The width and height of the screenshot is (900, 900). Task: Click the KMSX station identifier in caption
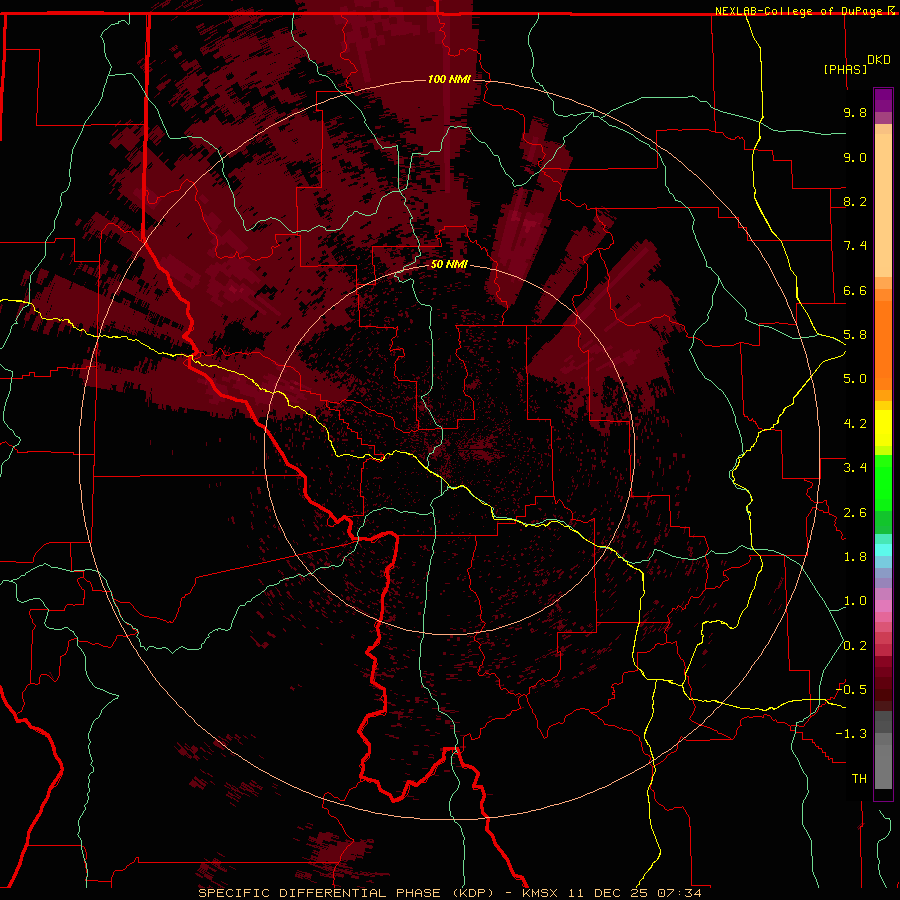(x=540, y=893)
